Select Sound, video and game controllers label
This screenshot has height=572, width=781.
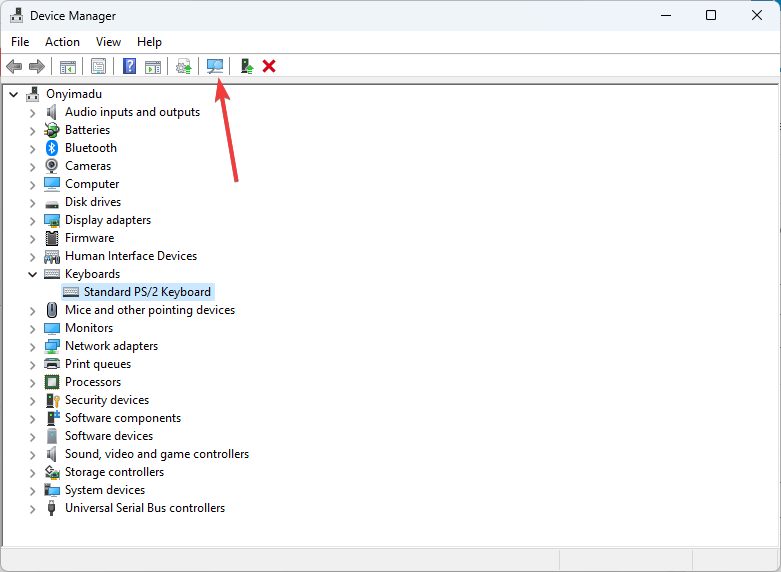click(x=157, y=454)
